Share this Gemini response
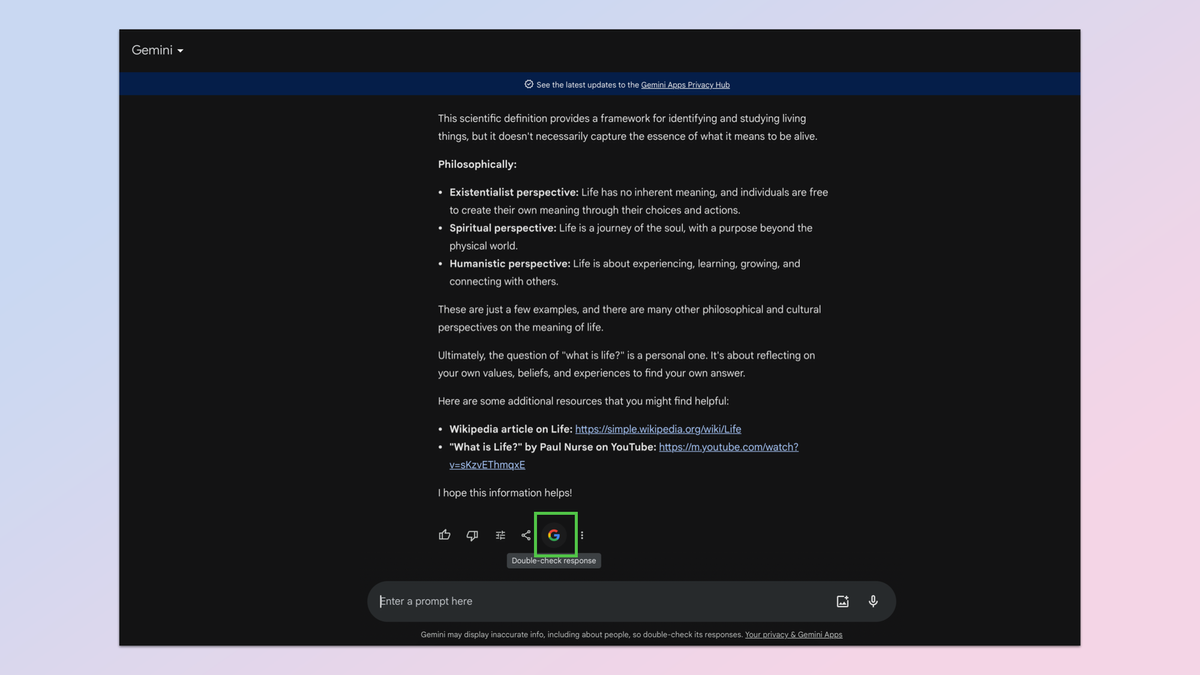The height and width of the screenshot is (675, 1200). coord(526,535)
